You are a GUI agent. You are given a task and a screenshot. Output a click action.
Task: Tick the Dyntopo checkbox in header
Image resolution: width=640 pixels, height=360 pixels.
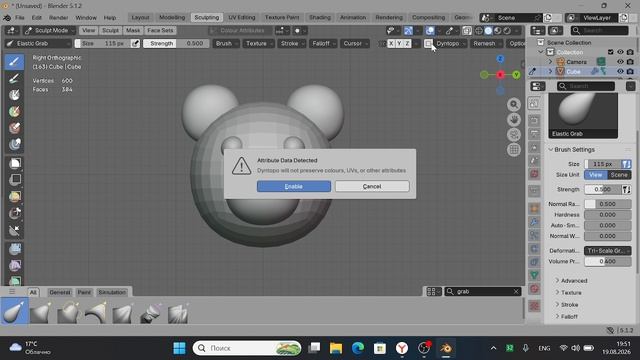pyautogui.click(x=428, y=43)
